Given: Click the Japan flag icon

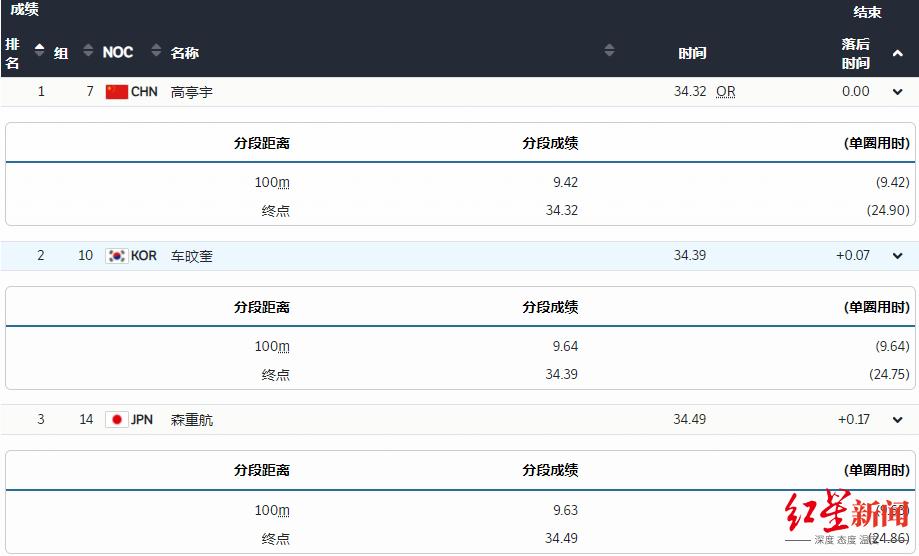Looking at the screenshot, I should [x=117, y=419].
